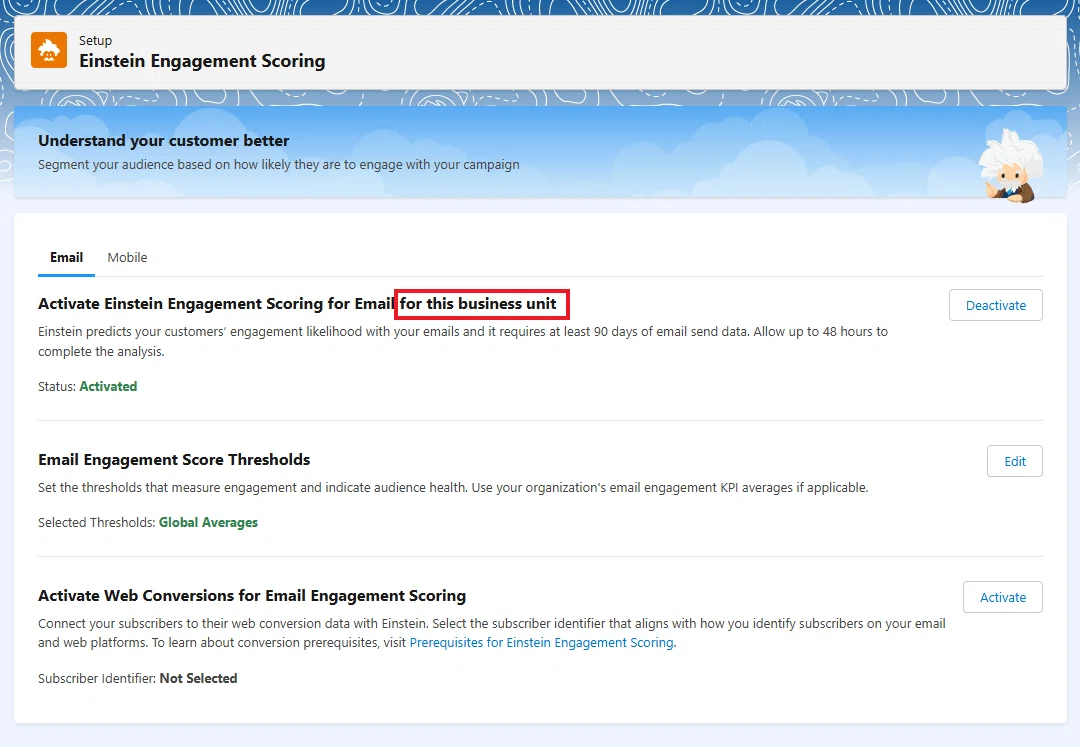Viewport: 1080px width, 747px height.
Task: Click the 'Segment your audience' banner description
Action: point(278,165)
